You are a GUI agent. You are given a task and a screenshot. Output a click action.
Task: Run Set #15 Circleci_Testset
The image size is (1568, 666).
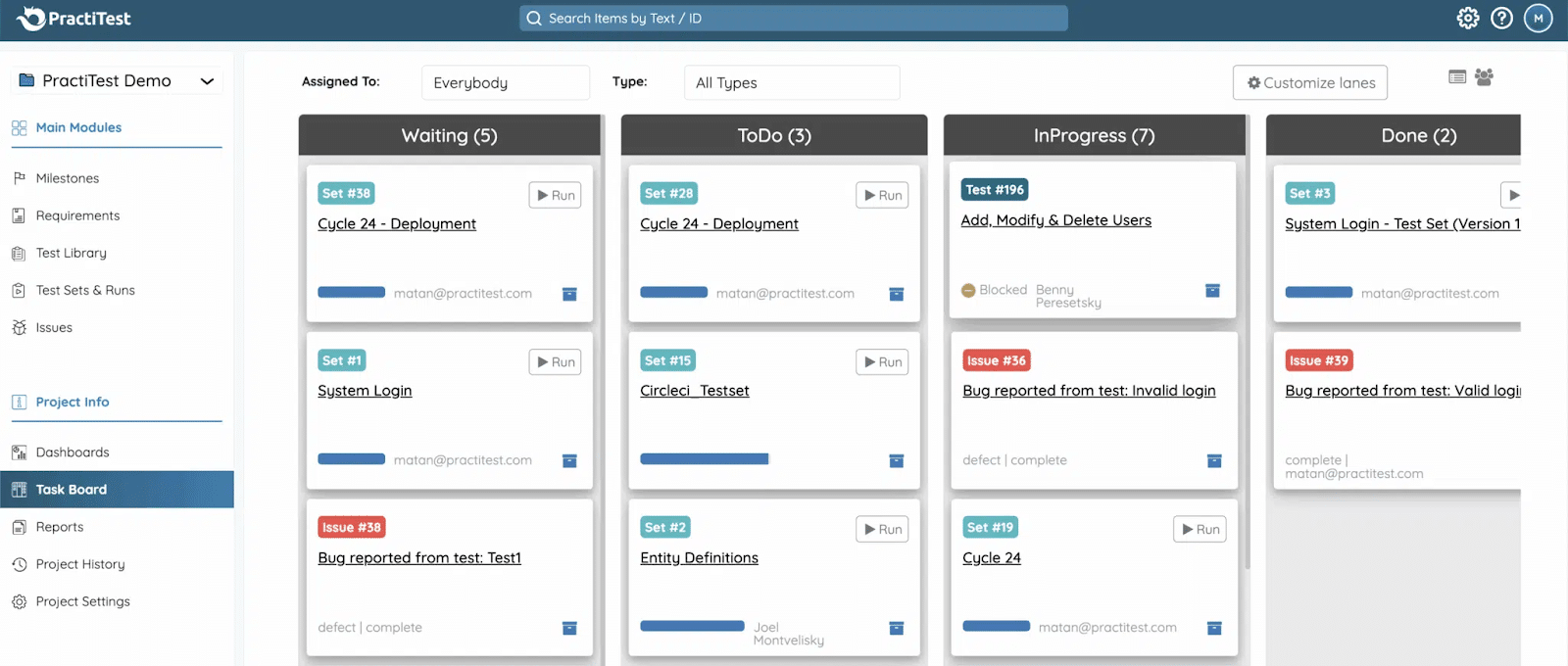click(x=883, y=361)
